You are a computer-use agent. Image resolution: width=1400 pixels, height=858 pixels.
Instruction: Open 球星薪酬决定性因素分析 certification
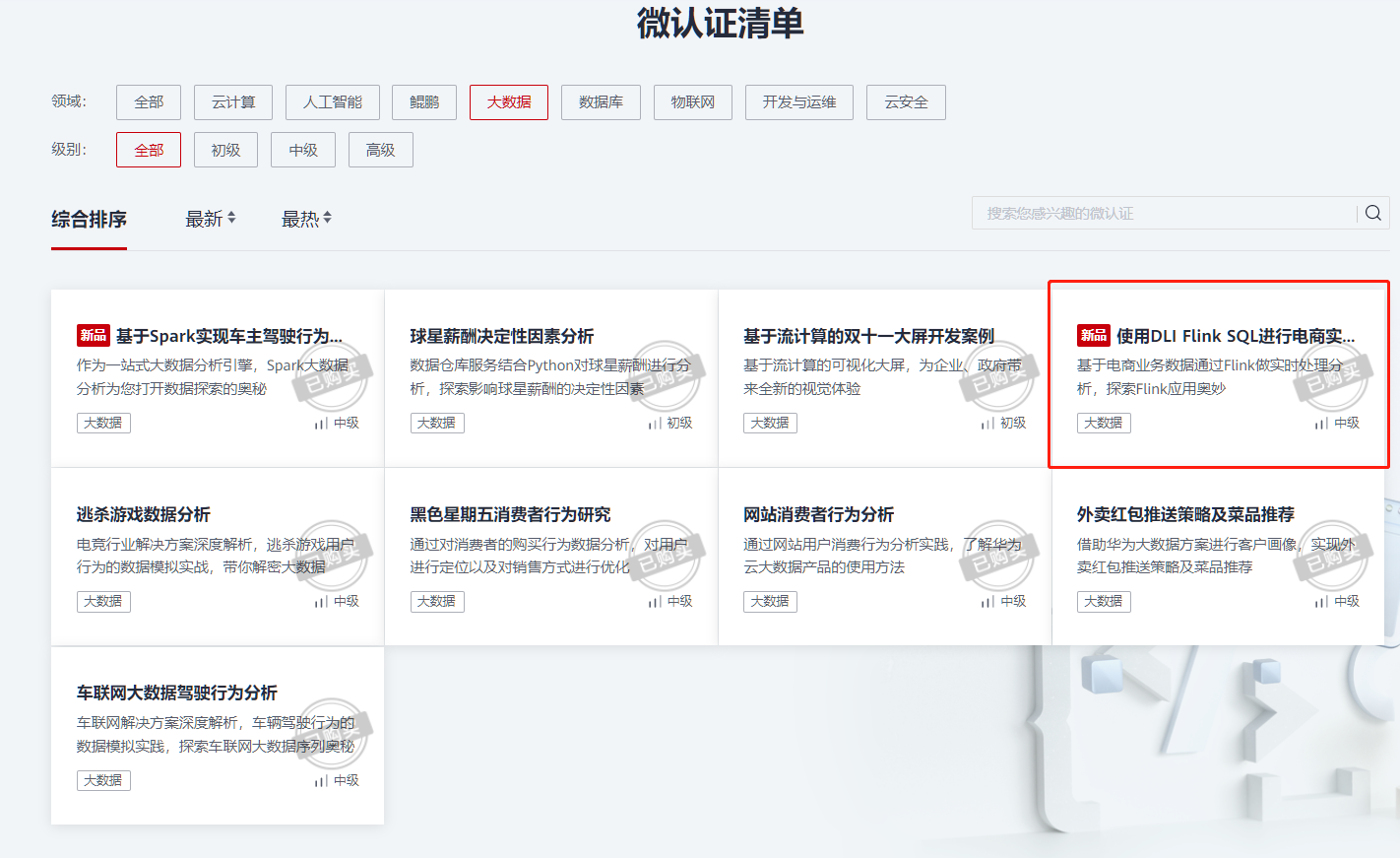(x=502, y=336)
